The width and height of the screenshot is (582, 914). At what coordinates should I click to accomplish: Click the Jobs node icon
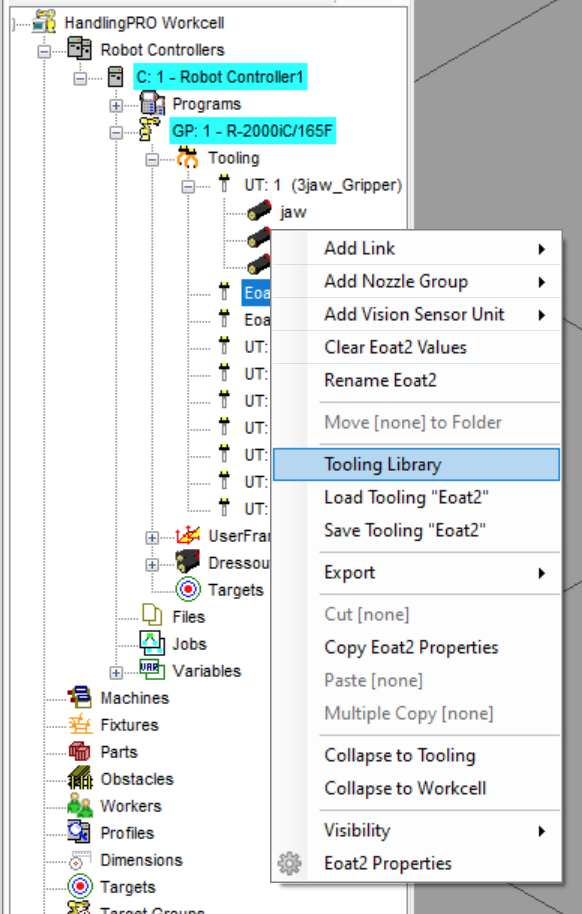(152, 644)
